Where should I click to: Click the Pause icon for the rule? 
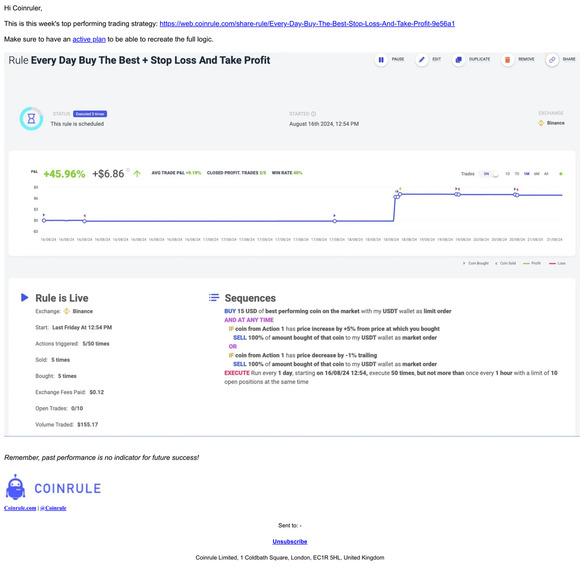[x=381, y=60]
